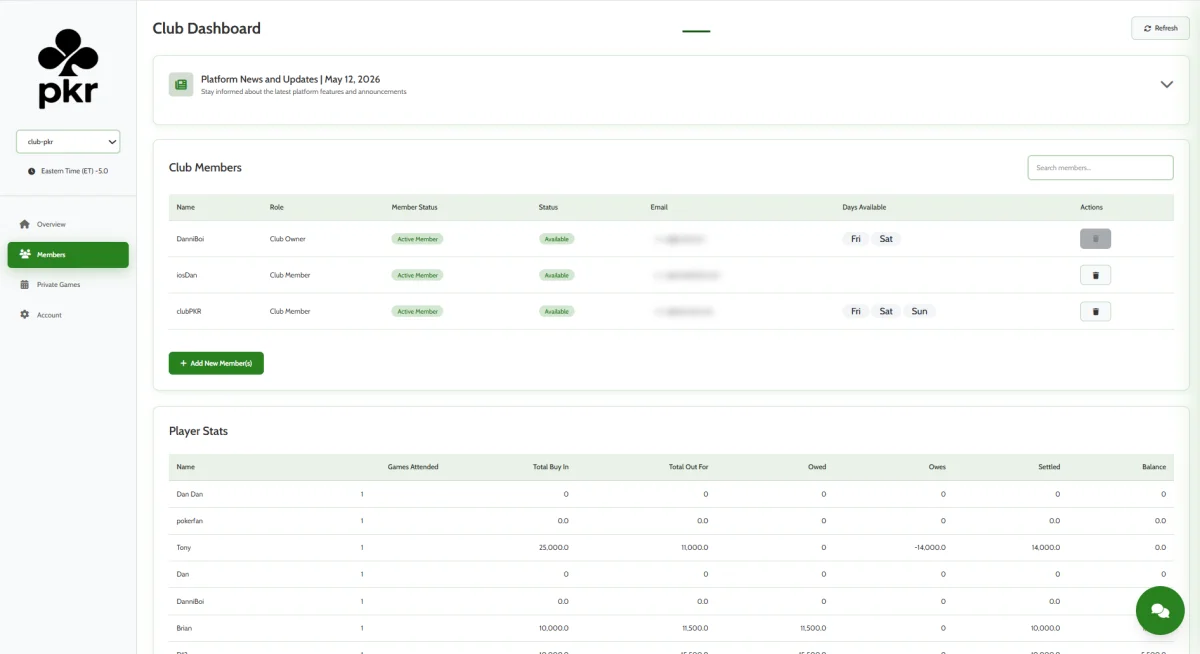
Task: Click the Account gear icon
Action: coord(25,315)
